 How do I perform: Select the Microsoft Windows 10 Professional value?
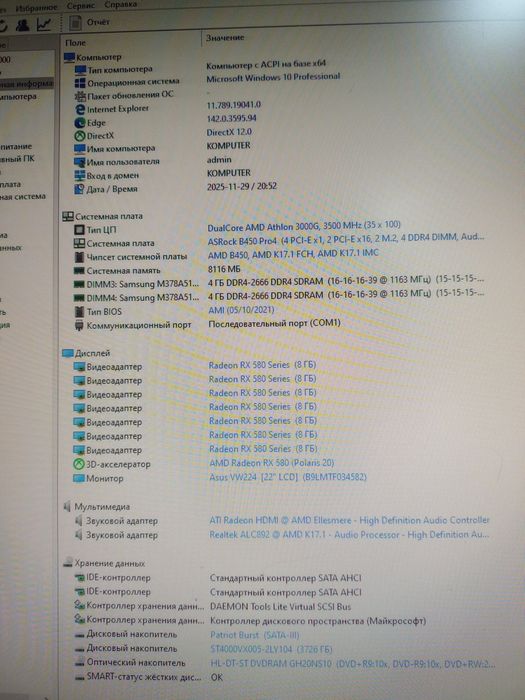pyautogui.click(x=273, y=78)
